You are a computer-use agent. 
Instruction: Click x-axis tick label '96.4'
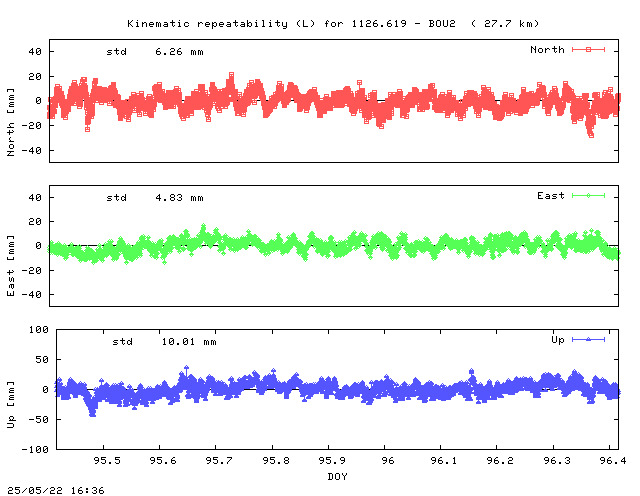tap(613, 460)
